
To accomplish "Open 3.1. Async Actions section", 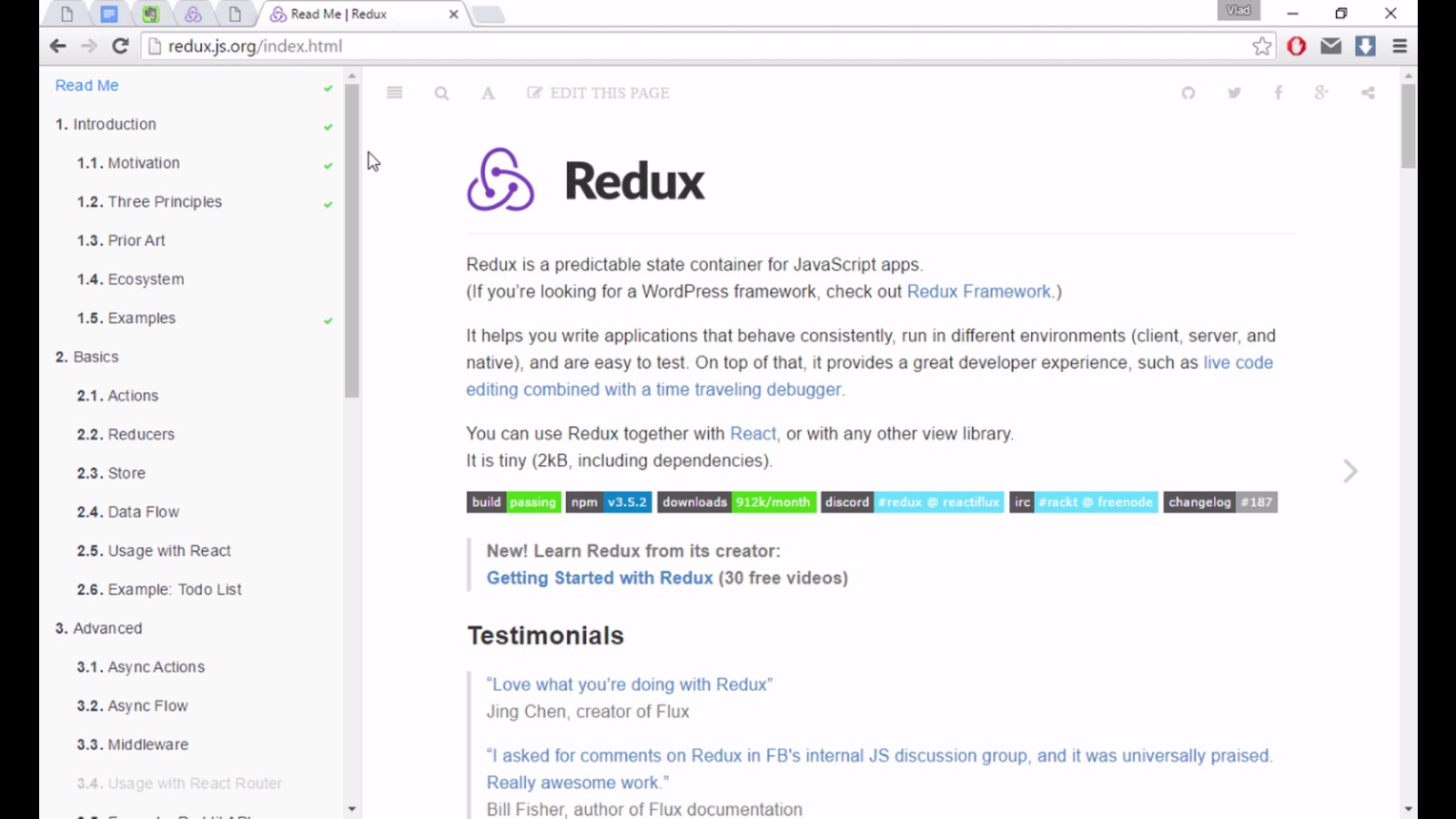I will (141, 667).
